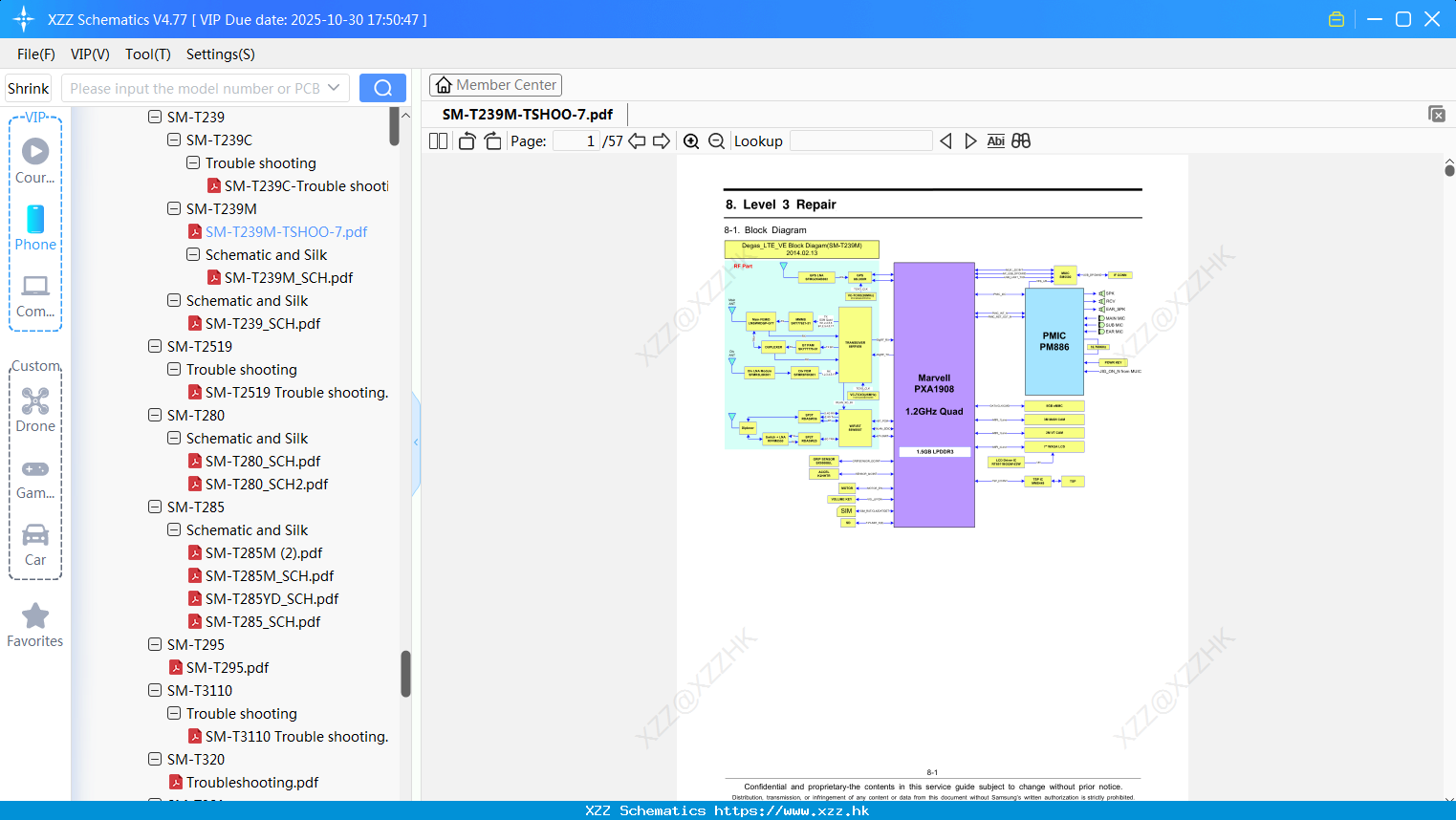Select the SM-T239M-TSHOO-7.pdf tab

click(x=528, y=114)
